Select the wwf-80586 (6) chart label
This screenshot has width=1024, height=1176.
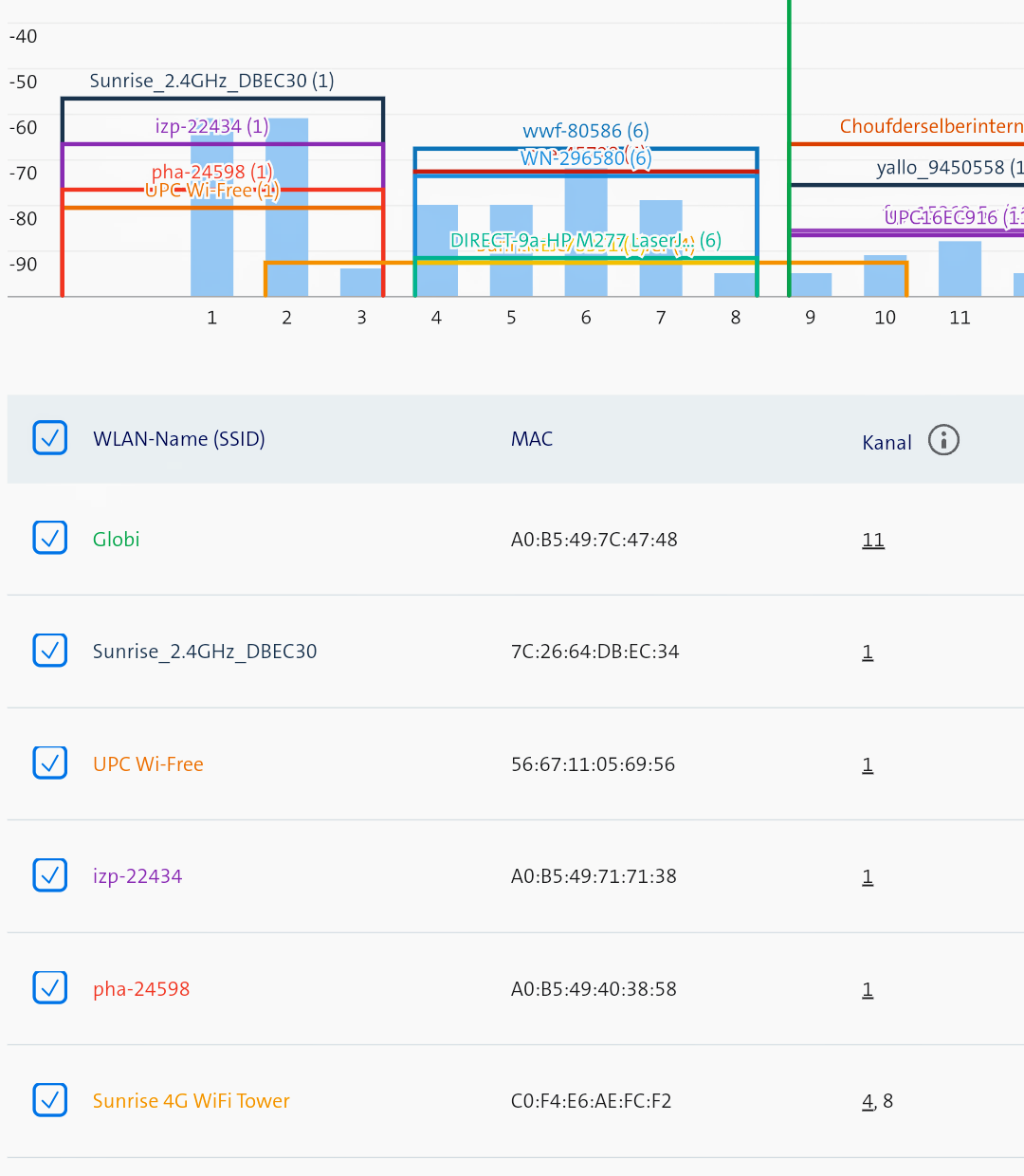(585, 131)
